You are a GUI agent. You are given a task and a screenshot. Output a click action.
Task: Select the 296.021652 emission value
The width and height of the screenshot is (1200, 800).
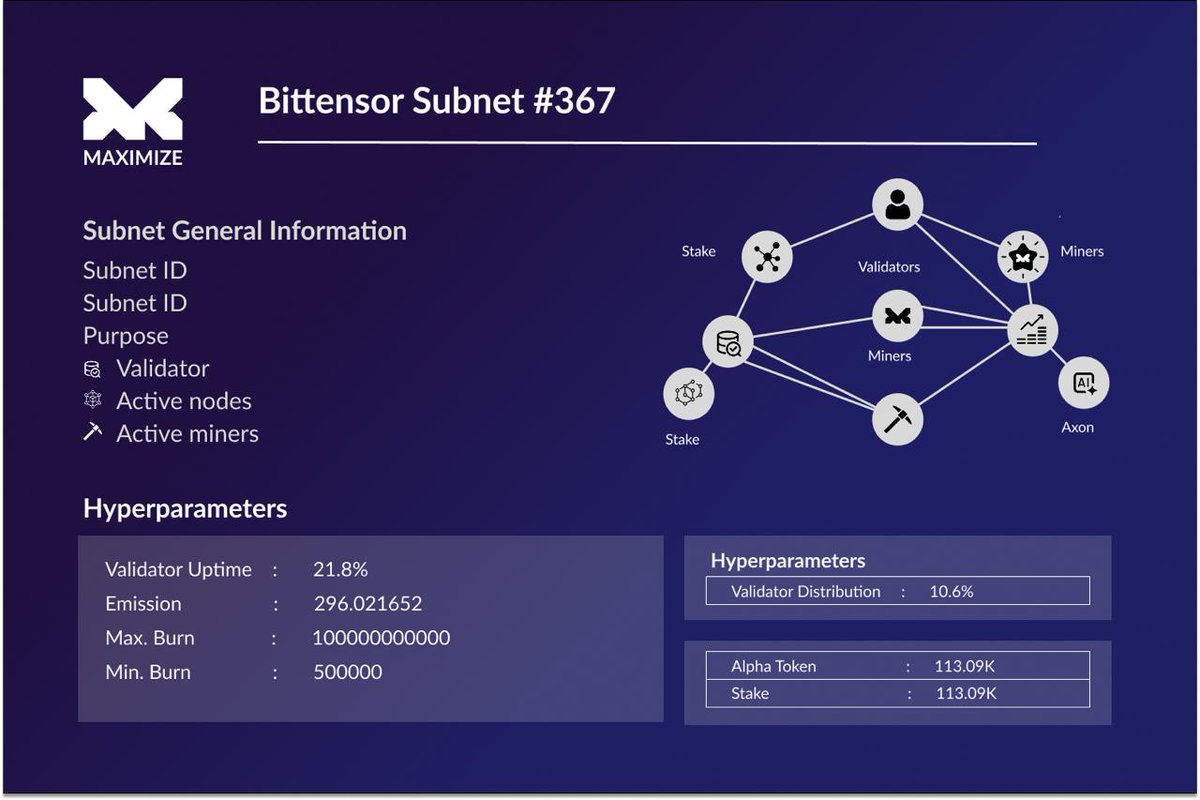[x=368, y=604]
